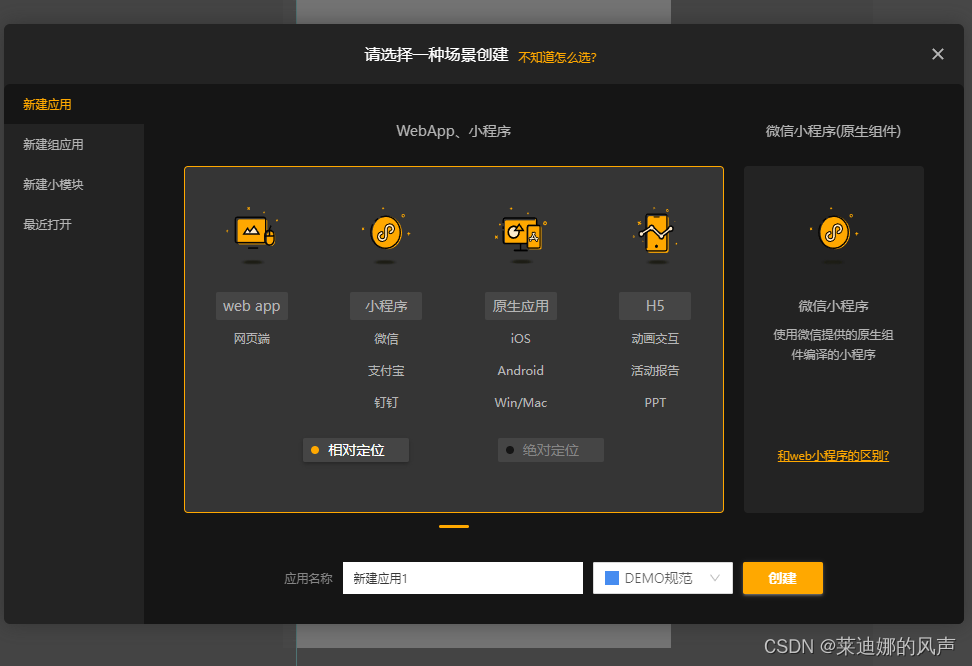Close the scene selection dialog
The image size is (972, 666).
937,55
